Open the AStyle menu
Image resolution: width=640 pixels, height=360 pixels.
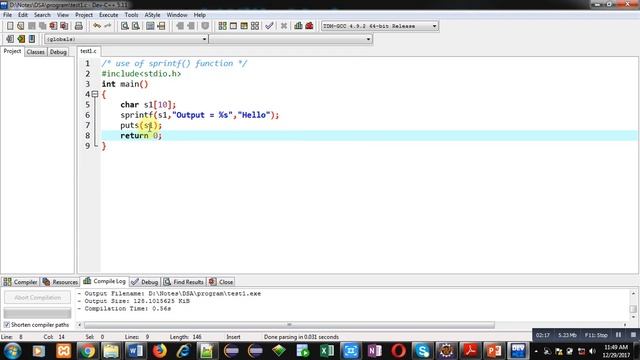tap(152, 15)
